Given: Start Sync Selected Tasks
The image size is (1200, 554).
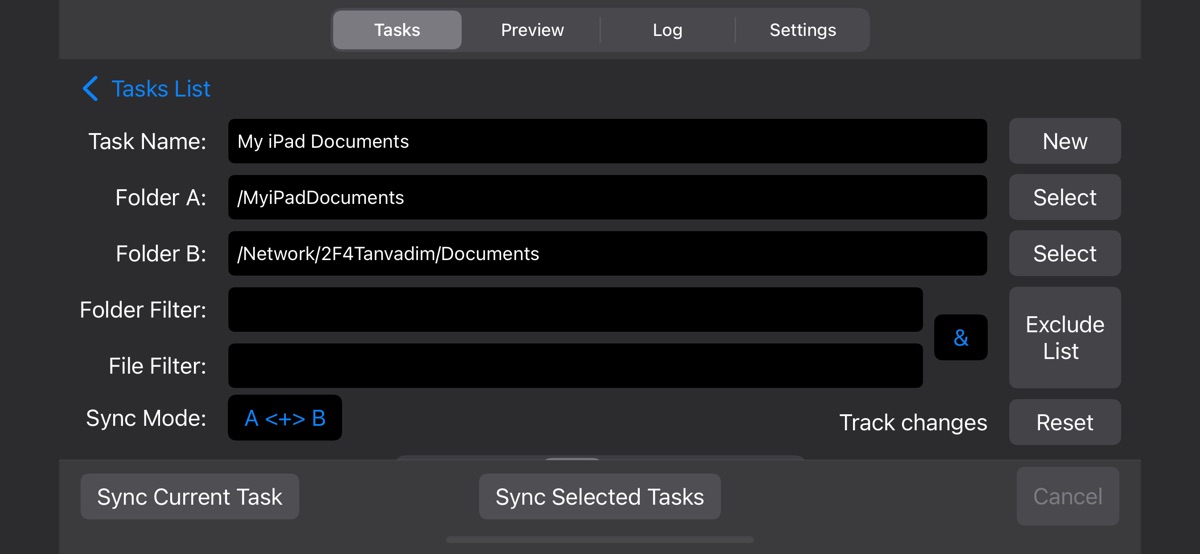Looking at the screenshot, I should tap(600, 497).
